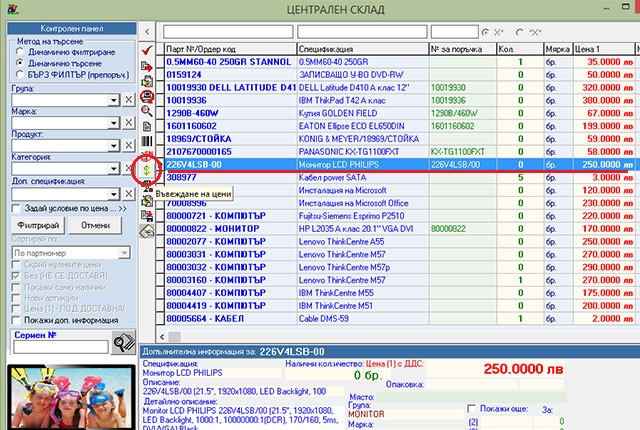Viewport: 640px width, 430px height.
Task: Select the X* prefix match radio button
Action: click(485, 32)
